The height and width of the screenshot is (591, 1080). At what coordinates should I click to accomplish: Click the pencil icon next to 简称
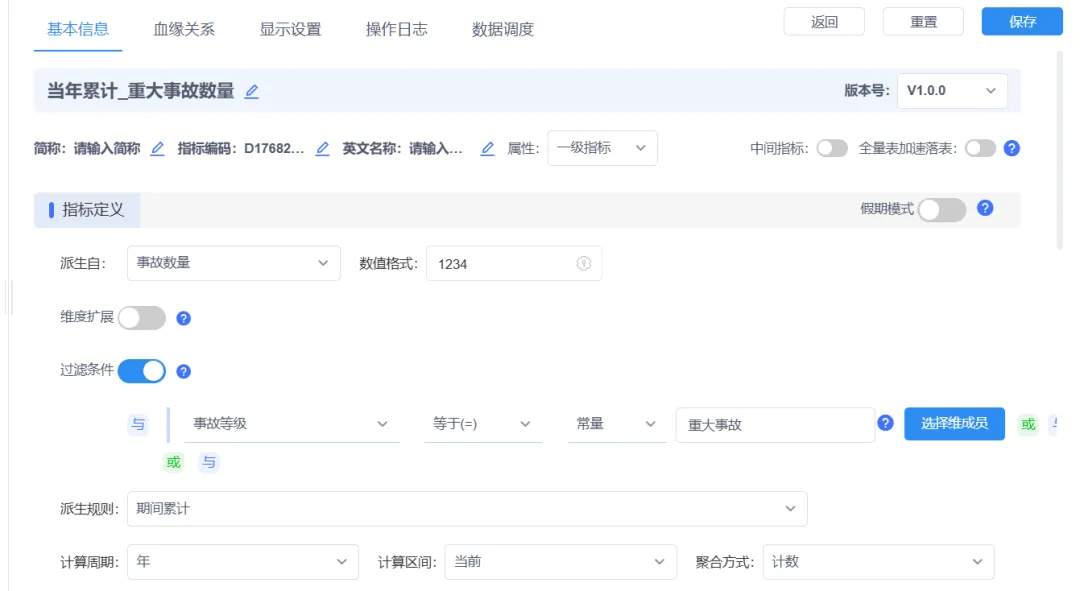click(158, 148)
